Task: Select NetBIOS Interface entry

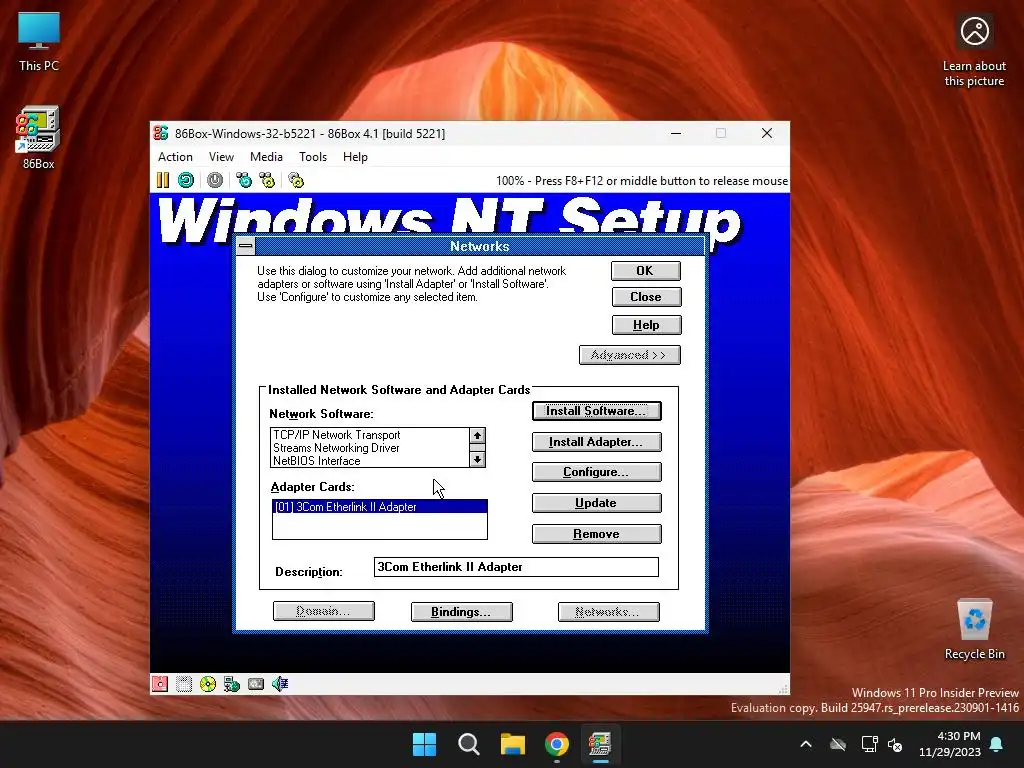Action: point(370,461)
